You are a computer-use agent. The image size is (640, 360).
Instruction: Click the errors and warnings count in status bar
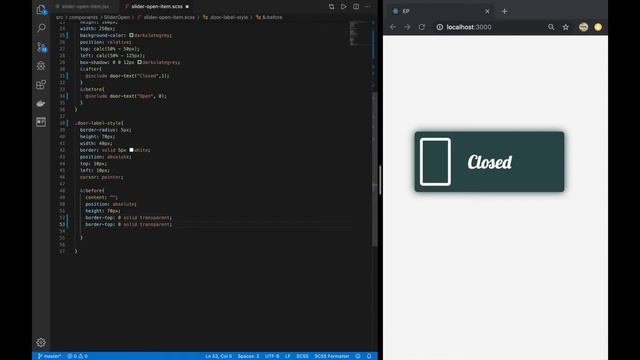click(x=78, y=356)
